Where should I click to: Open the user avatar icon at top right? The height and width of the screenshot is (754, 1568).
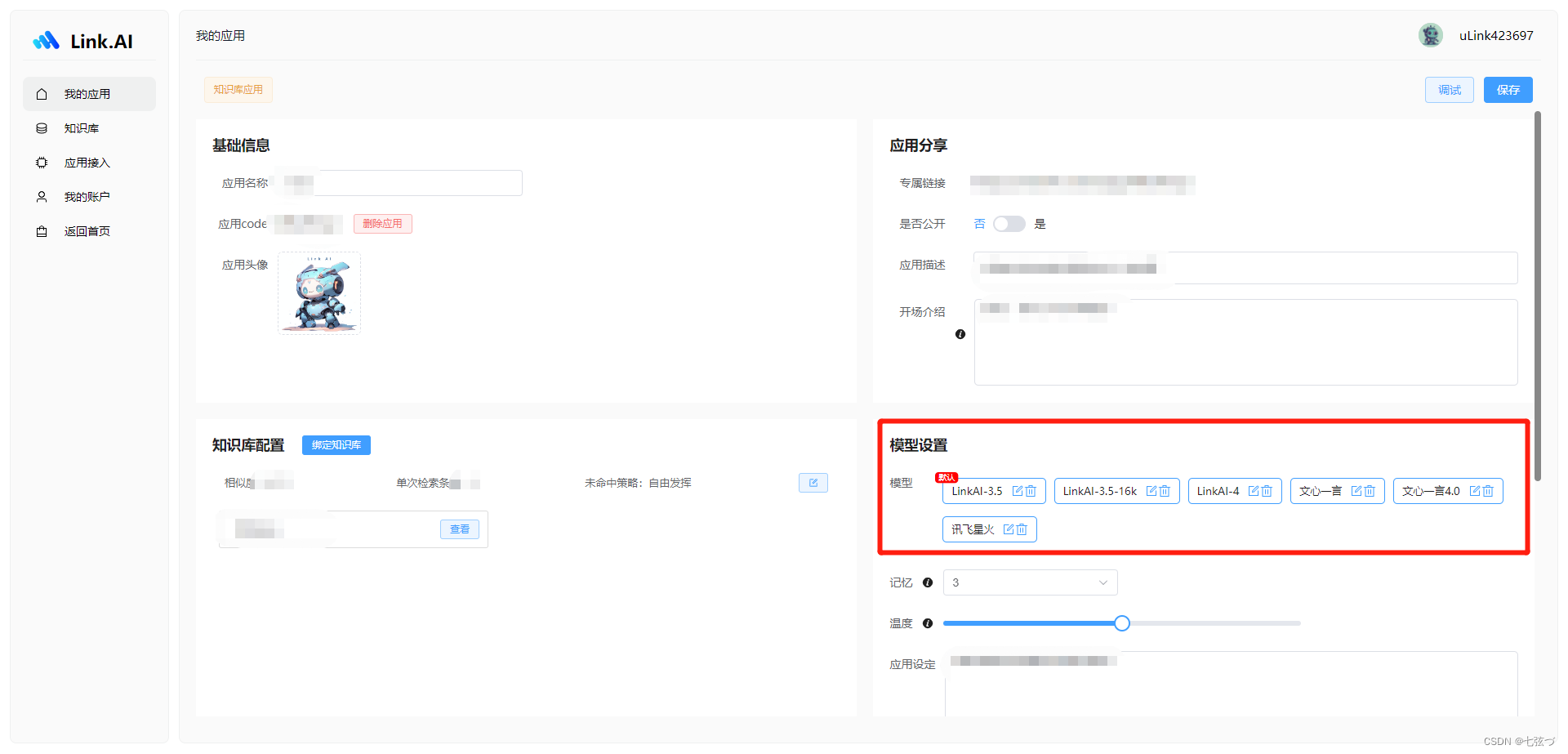[1430, 35]
